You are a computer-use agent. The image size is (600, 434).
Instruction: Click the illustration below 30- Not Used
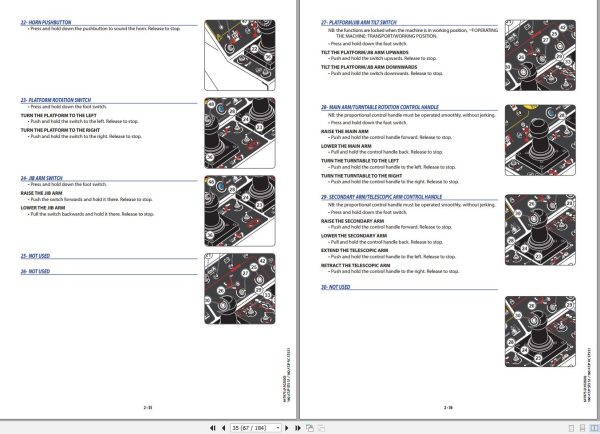pyautogui.click(x=540, y=331)
